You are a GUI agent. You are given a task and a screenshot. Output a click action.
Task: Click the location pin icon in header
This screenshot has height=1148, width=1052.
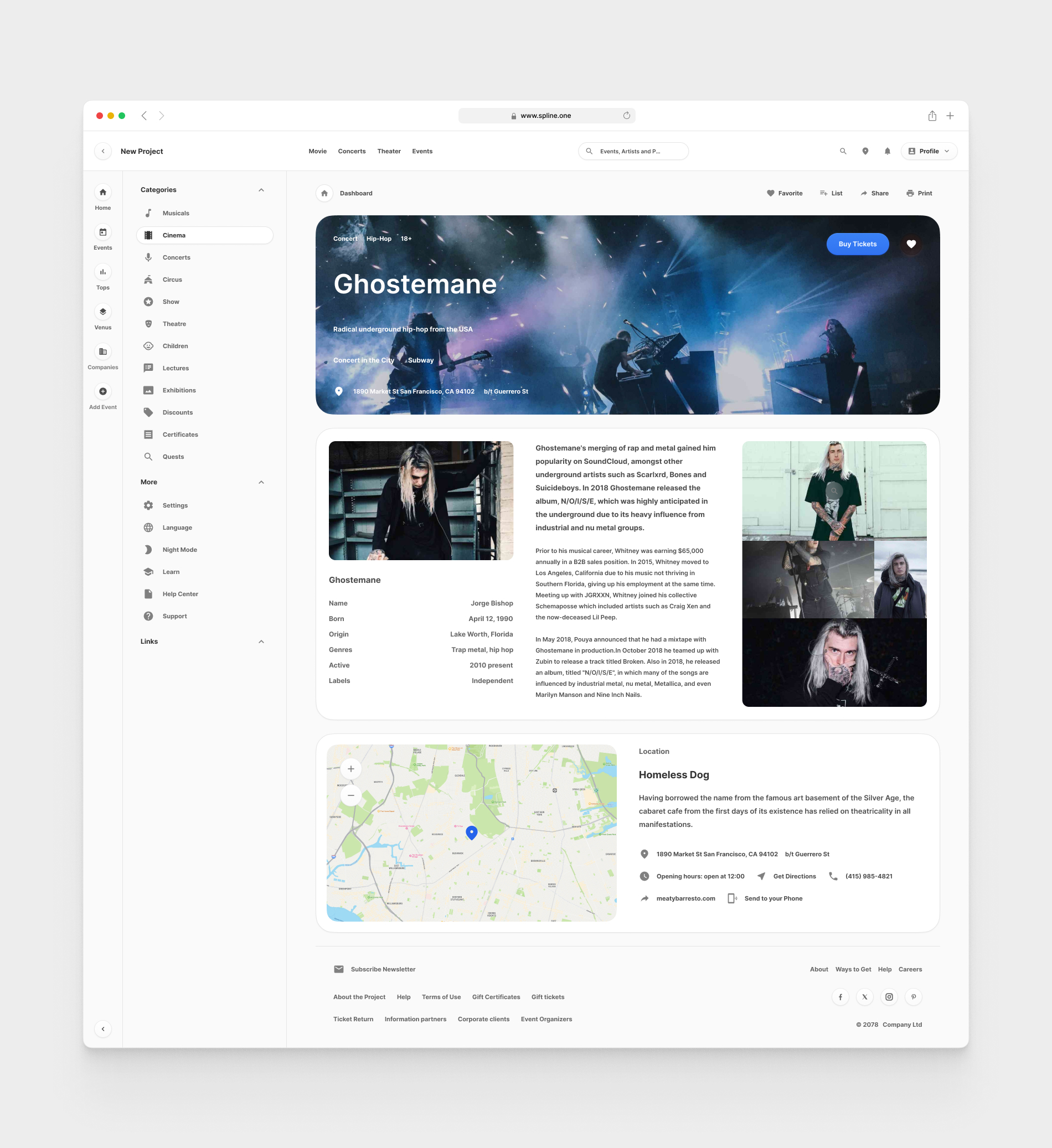click(x=865, y=151)
